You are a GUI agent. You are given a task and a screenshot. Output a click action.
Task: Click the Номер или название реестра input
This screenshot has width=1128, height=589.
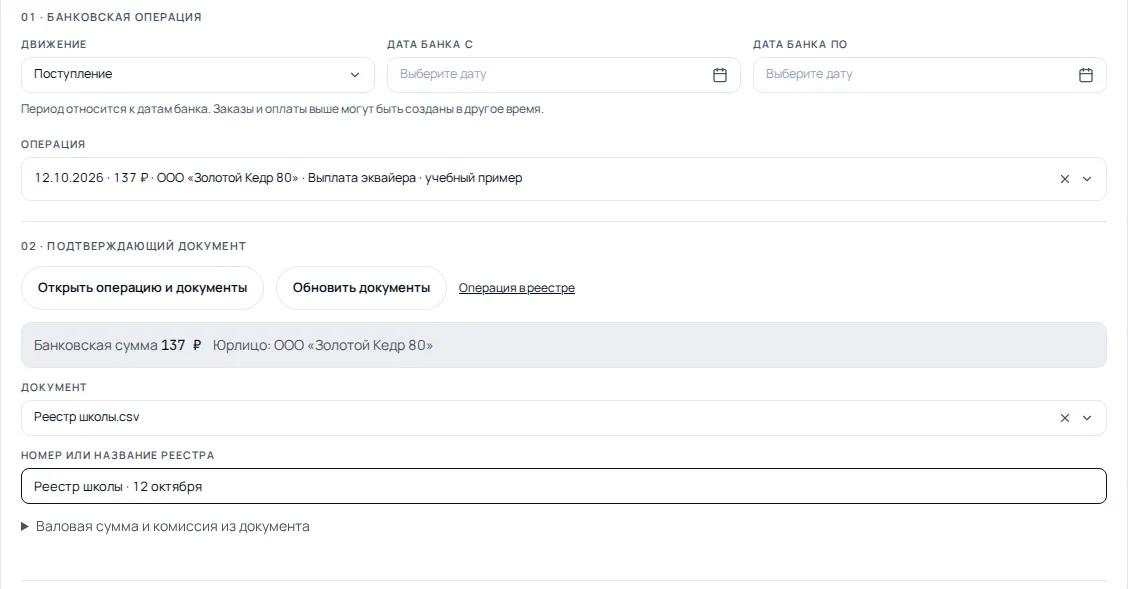point(563,486)
